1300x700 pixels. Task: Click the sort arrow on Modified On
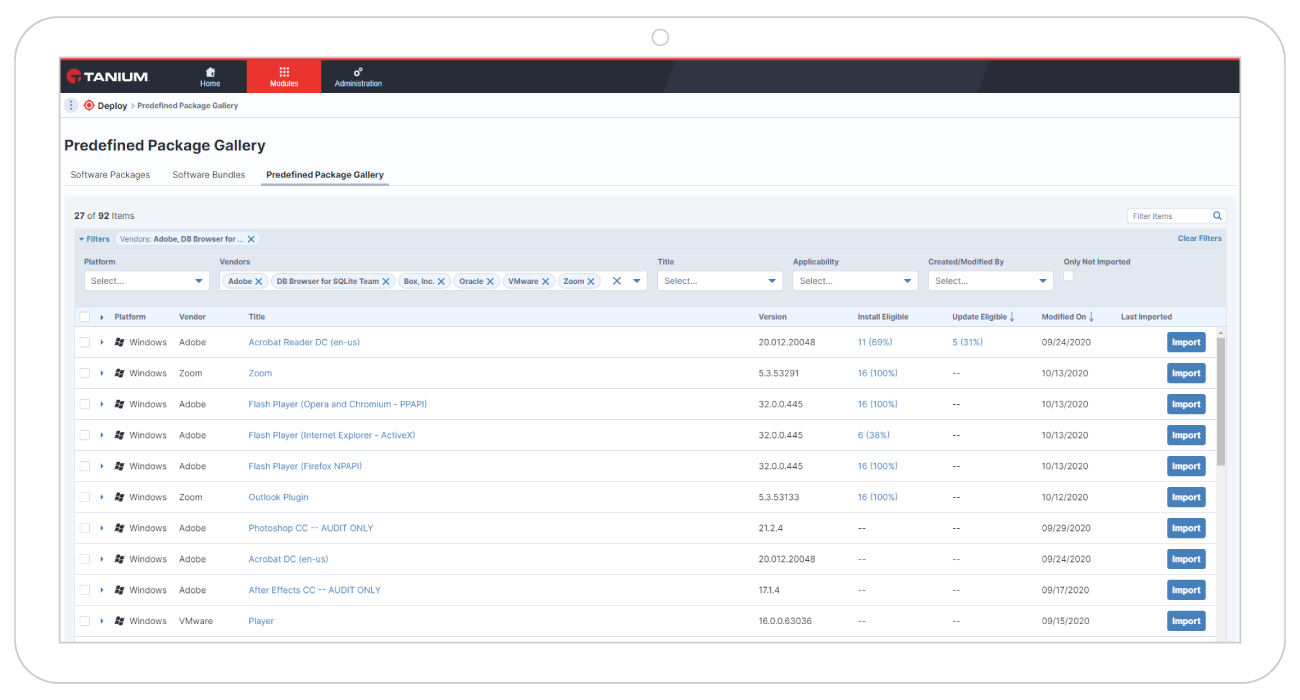[x=1092, y=317]
